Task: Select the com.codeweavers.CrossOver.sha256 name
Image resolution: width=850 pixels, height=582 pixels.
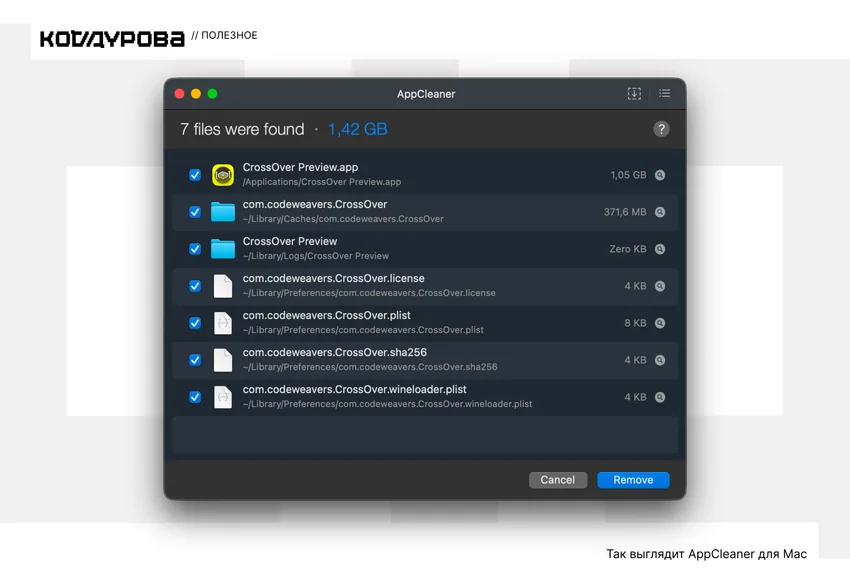Action: 334,352
